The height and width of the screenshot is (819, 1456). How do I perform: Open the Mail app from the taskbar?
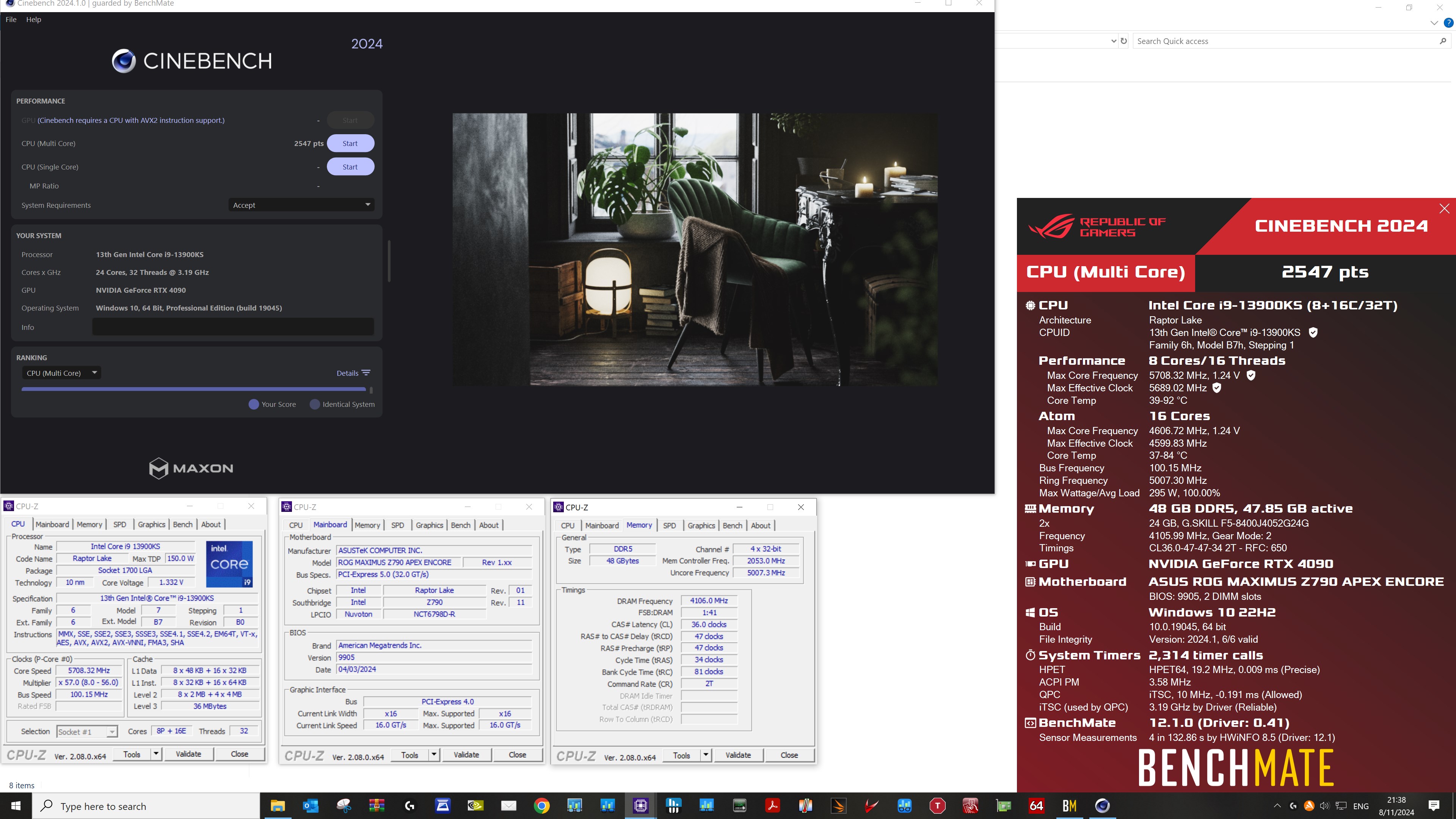(509, 805)
